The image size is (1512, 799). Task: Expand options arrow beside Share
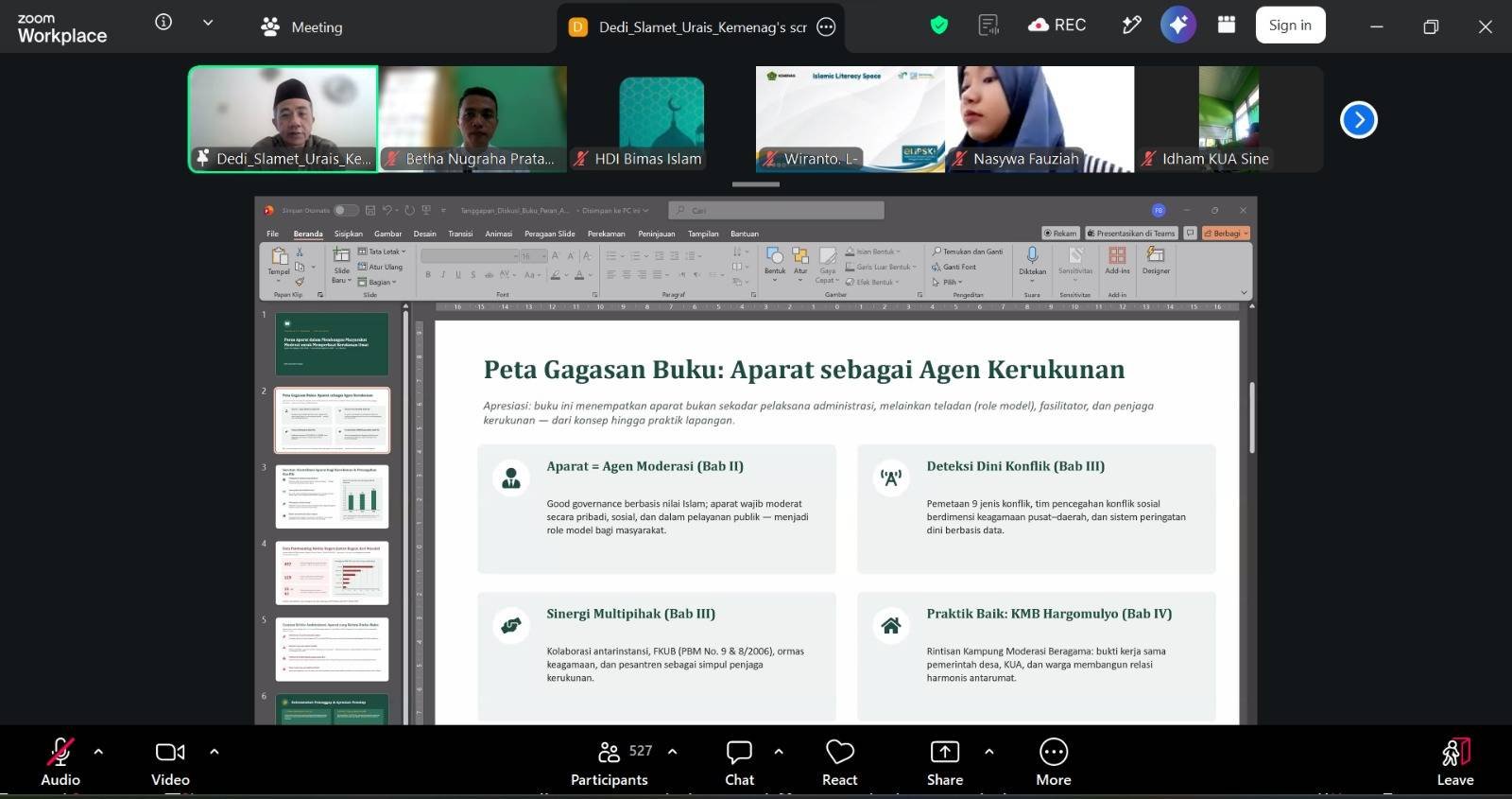pos(989,752)
